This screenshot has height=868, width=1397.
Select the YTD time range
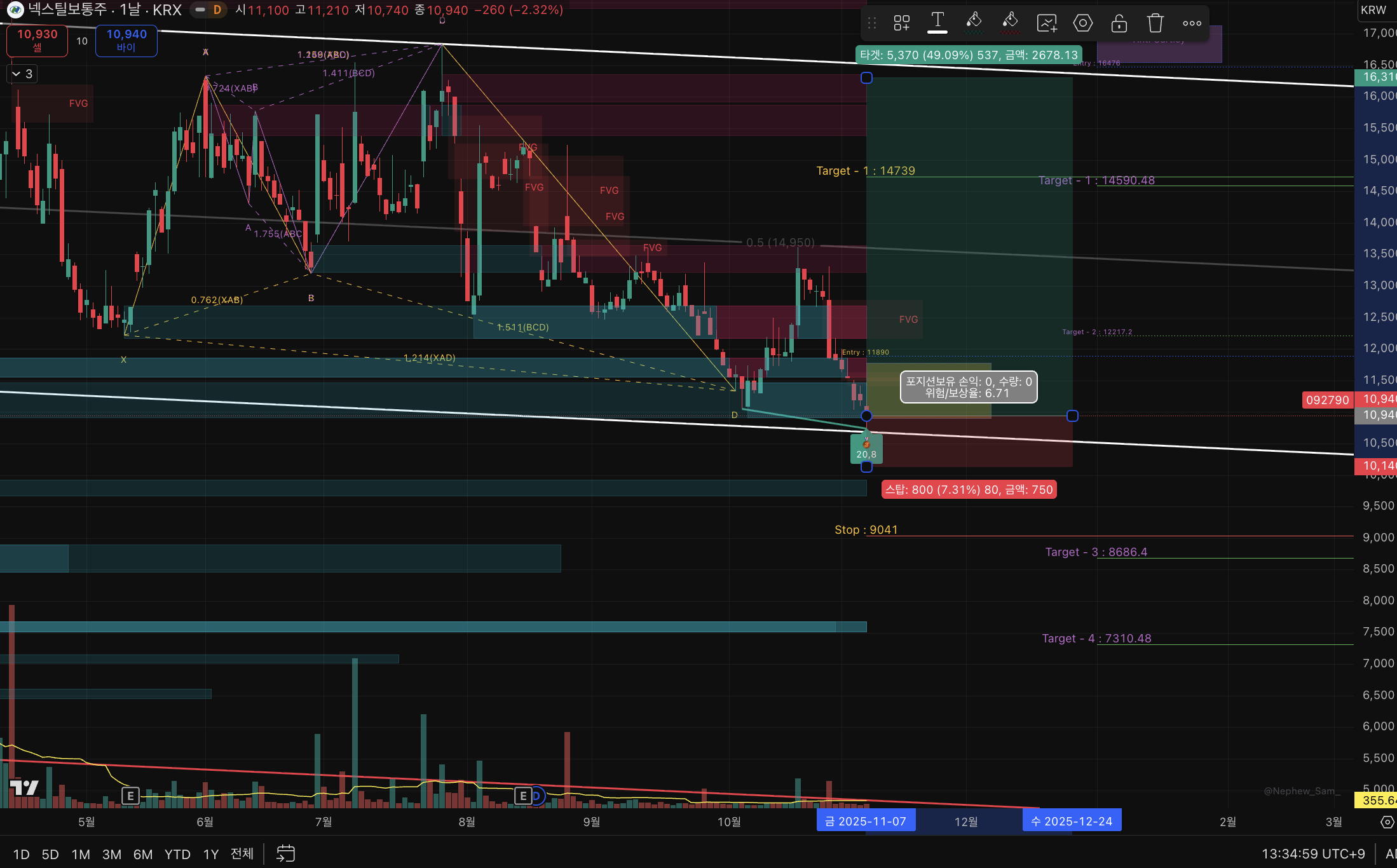[x=177, y=854]
